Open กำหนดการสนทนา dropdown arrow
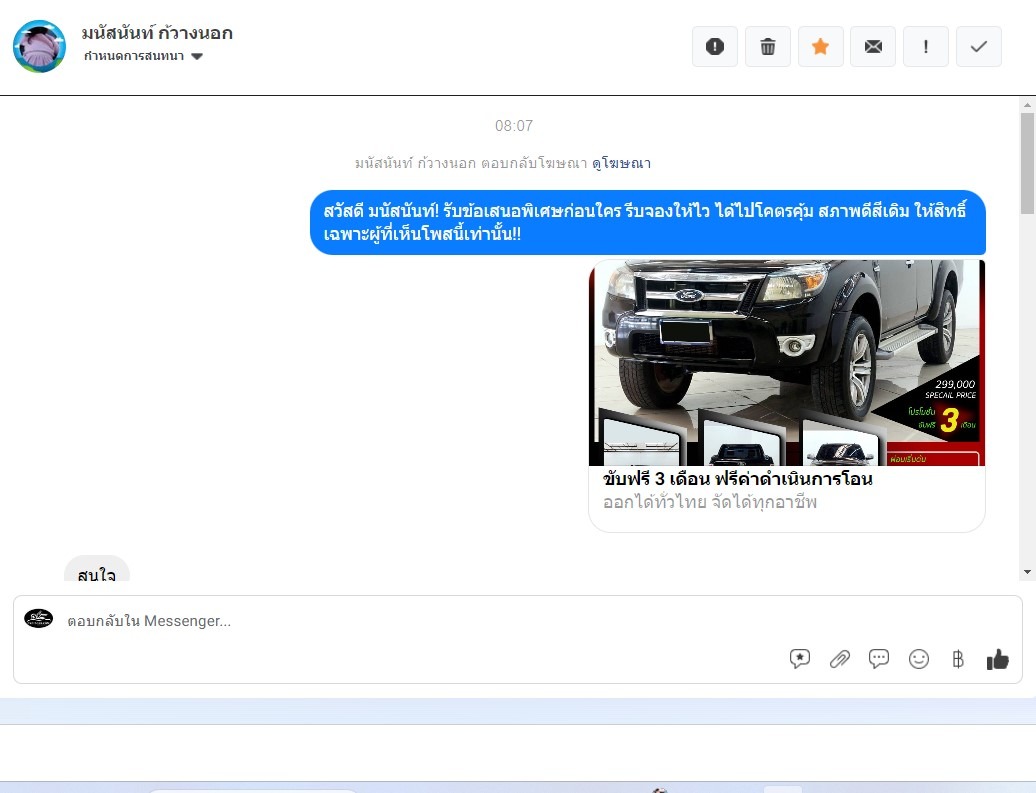This screenshot has width=1036, height=793. [196, 56]
